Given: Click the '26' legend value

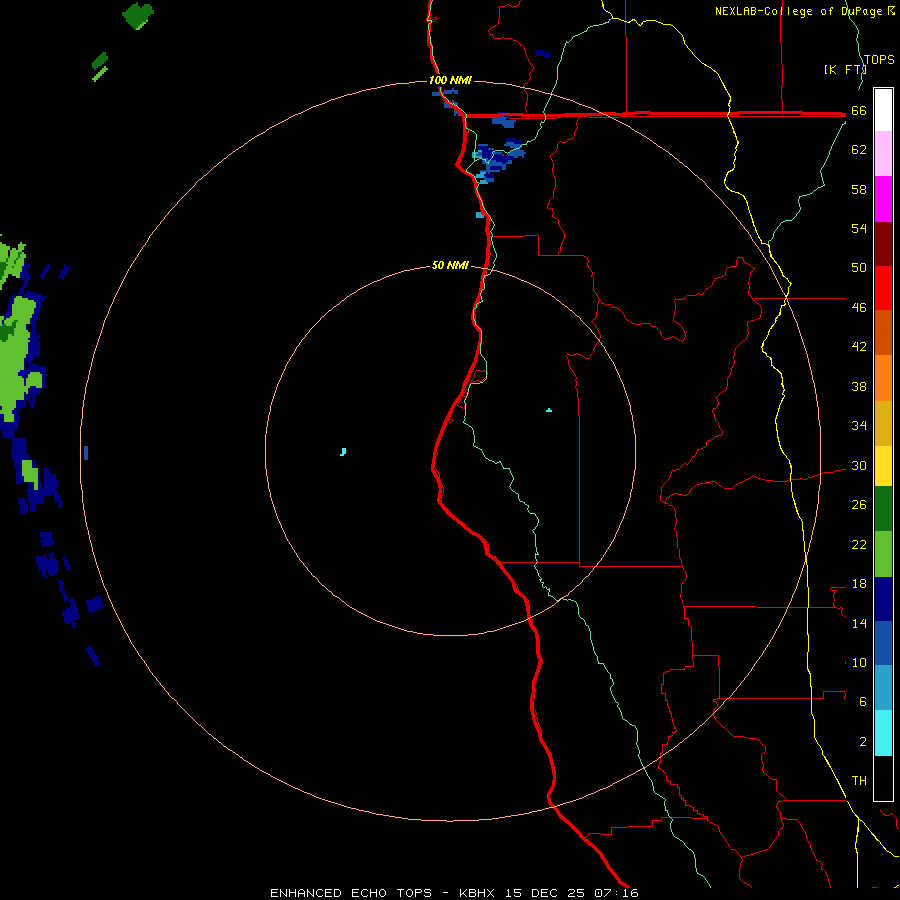Looking at the screenshot, I should [x=859, y=505].
